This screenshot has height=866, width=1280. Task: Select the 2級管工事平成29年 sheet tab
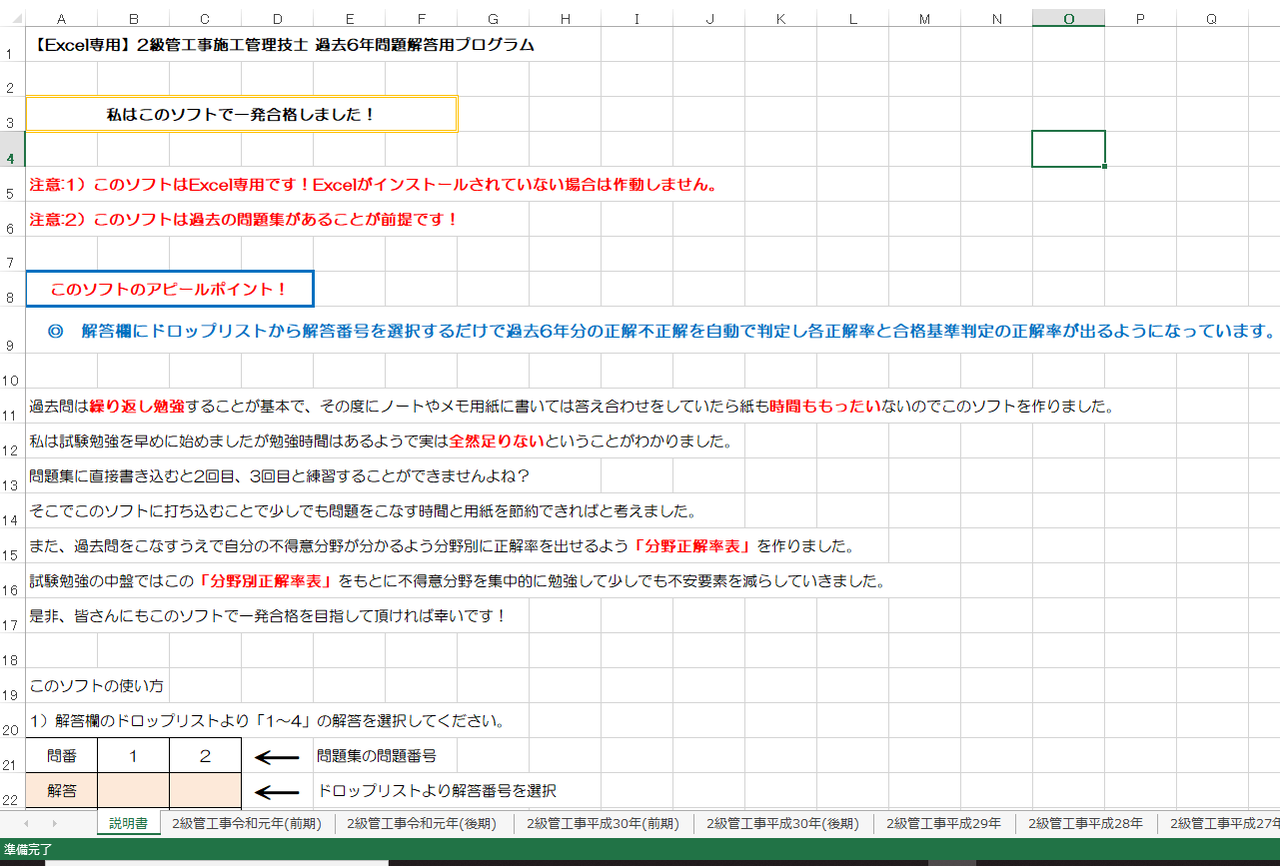[x=943, y=824]
